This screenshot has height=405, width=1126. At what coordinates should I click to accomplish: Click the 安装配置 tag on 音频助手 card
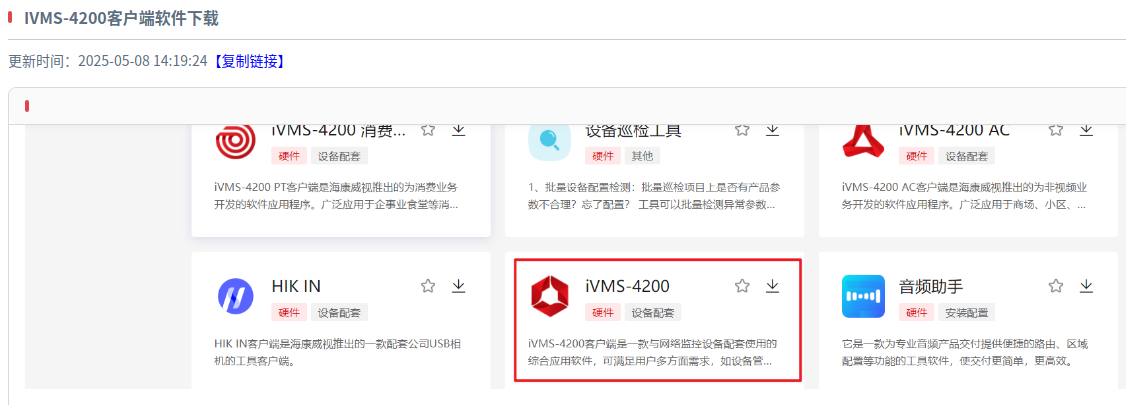click(967, 312)
